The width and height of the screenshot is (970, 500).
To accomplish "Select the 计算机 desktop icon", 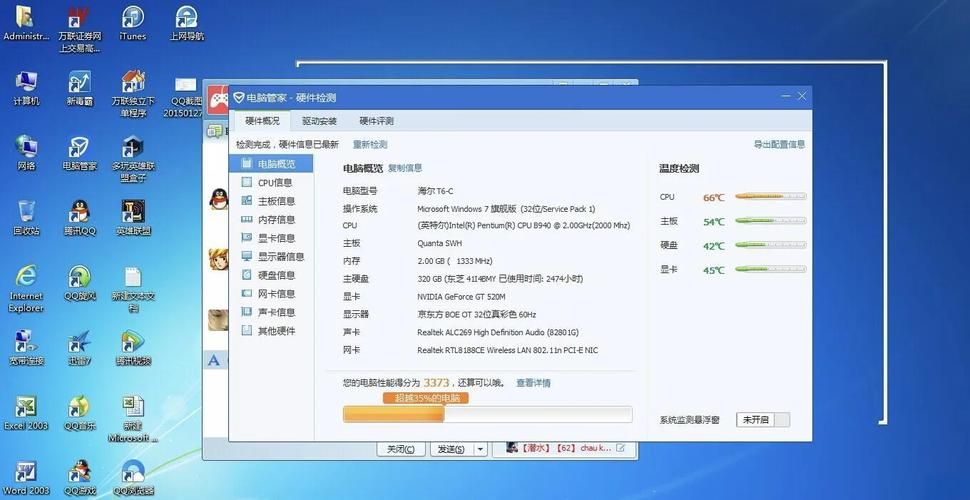I will pyautogui.click(x=26, y=89).
